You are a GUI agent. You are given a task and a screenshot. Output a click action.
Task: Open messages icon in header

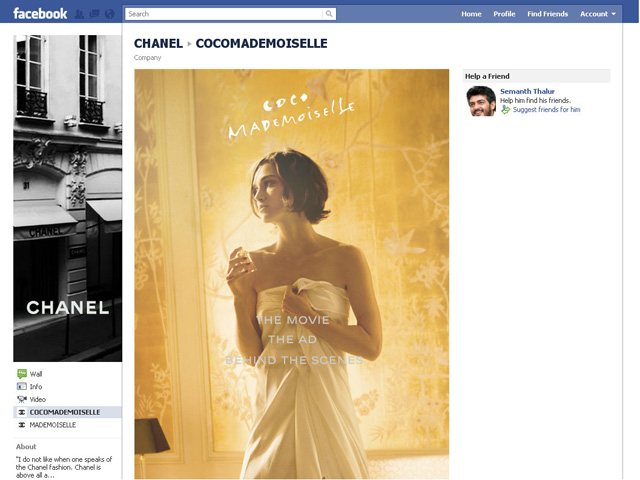94,14
